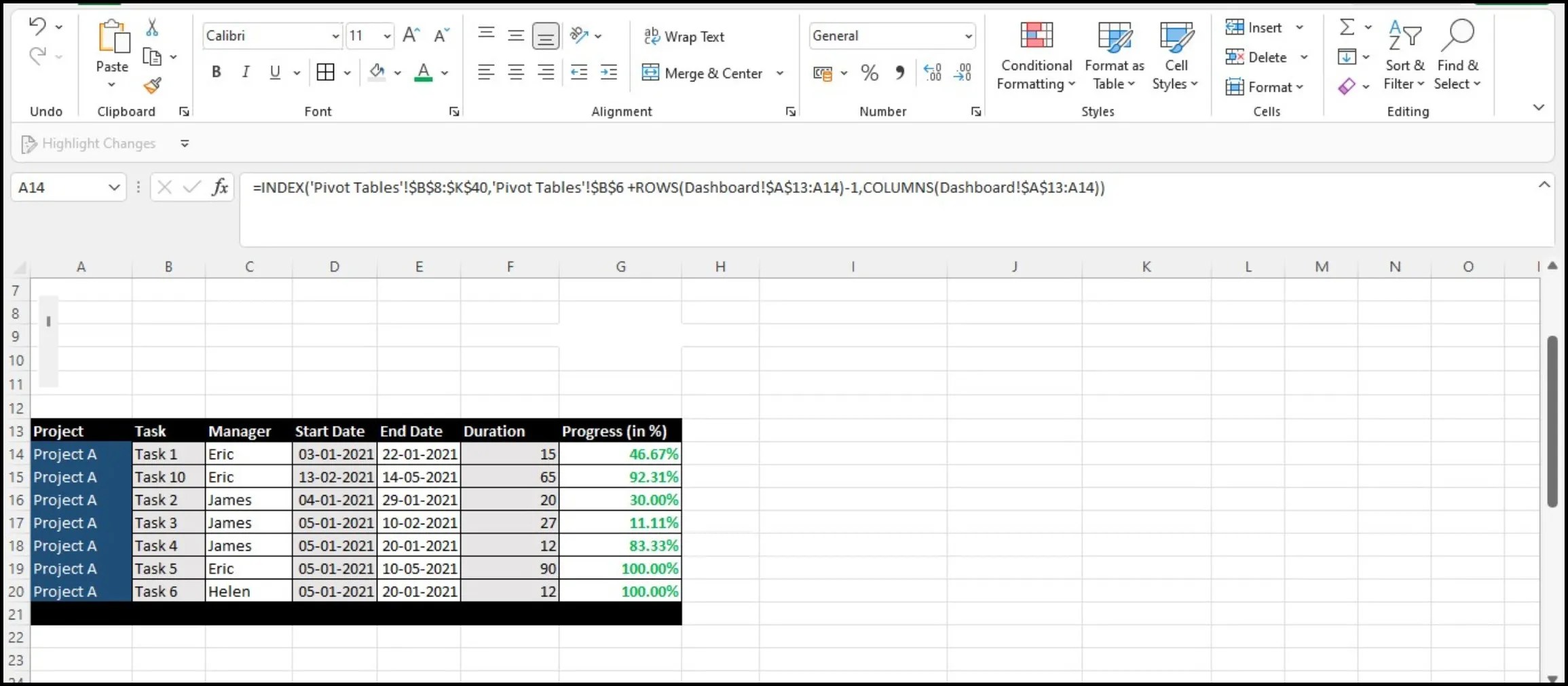Toggle italic formatting
The image size is (1568, 686).
tap(246, 71)
